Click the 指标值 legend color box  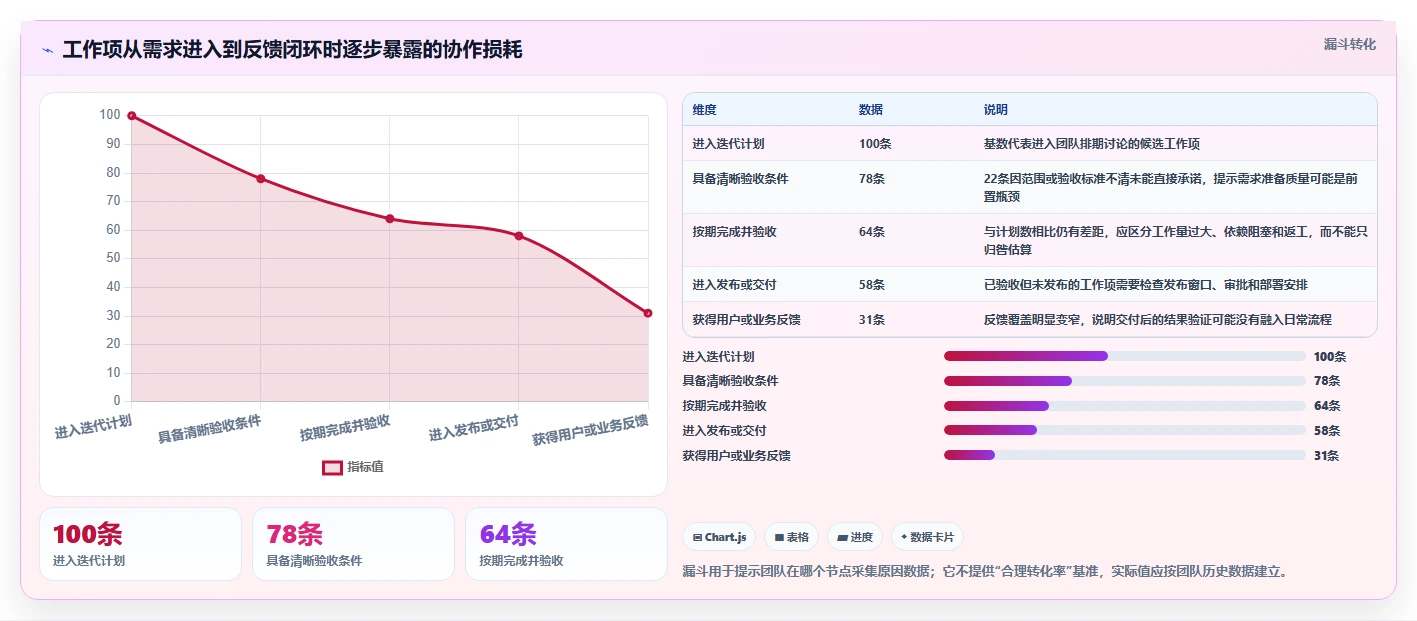coord(332,467)
